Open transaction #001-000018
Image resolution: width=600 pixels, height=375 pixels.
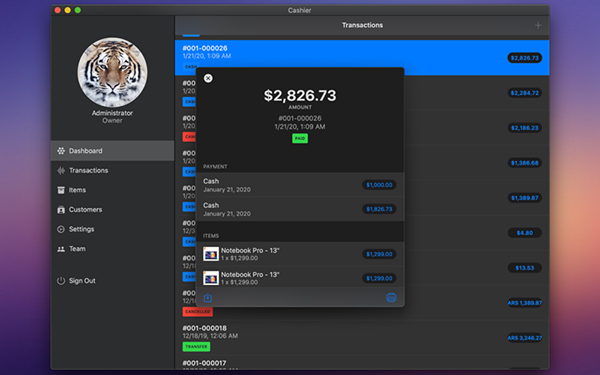click(362, 338)
